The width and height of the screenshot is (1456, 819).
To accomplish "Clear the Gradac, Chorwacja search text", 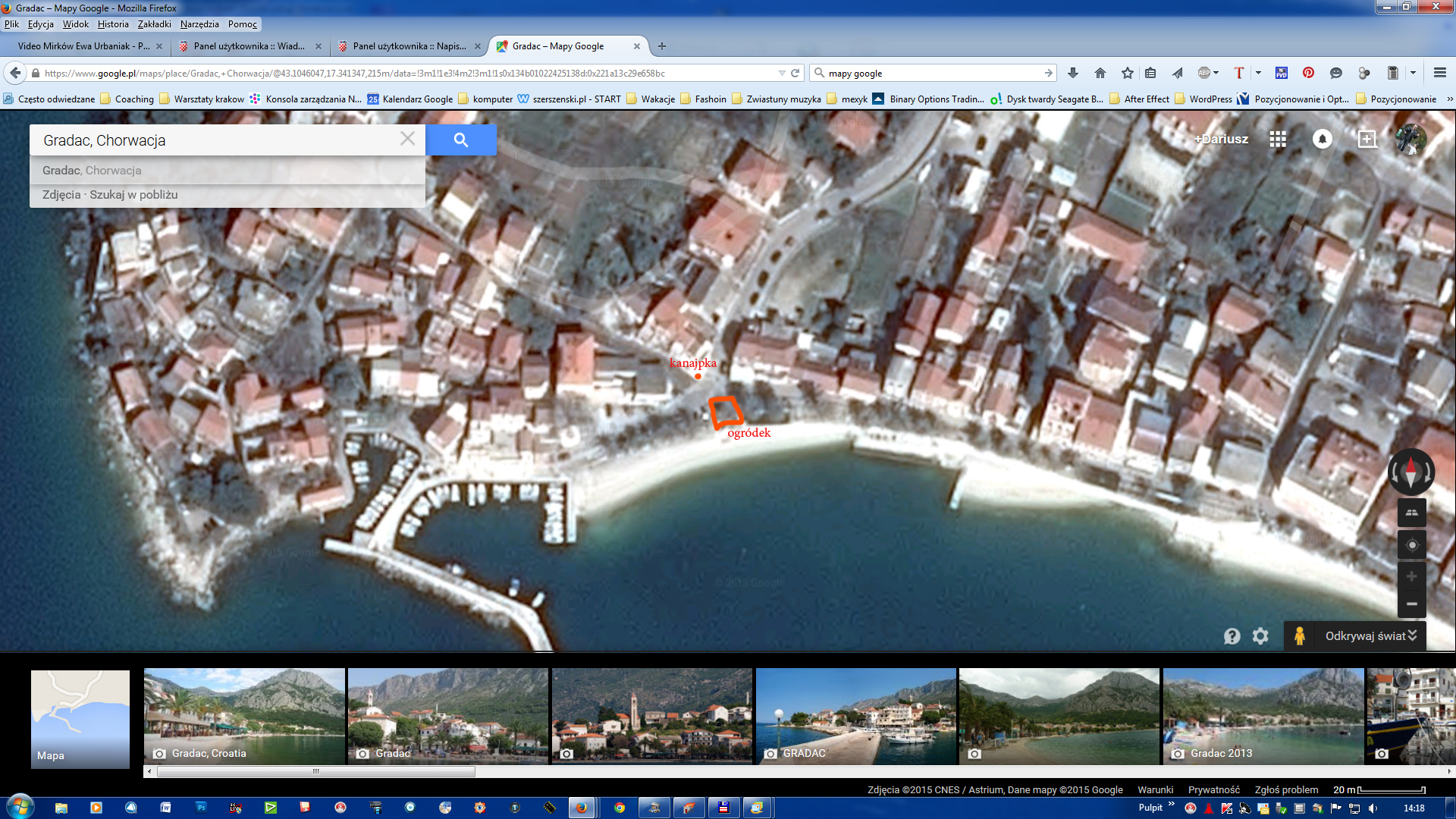I will (407, 139).
